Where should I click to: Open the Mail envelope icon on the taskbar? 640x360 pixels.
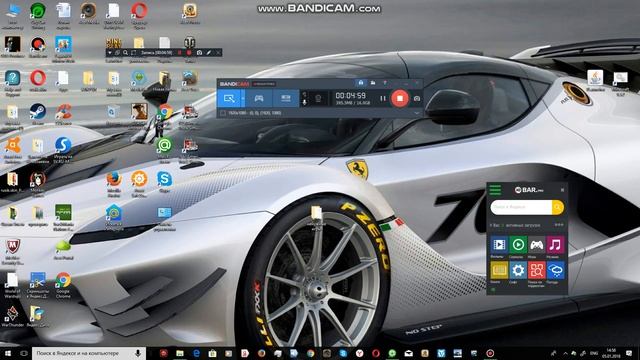click(409, 353)
